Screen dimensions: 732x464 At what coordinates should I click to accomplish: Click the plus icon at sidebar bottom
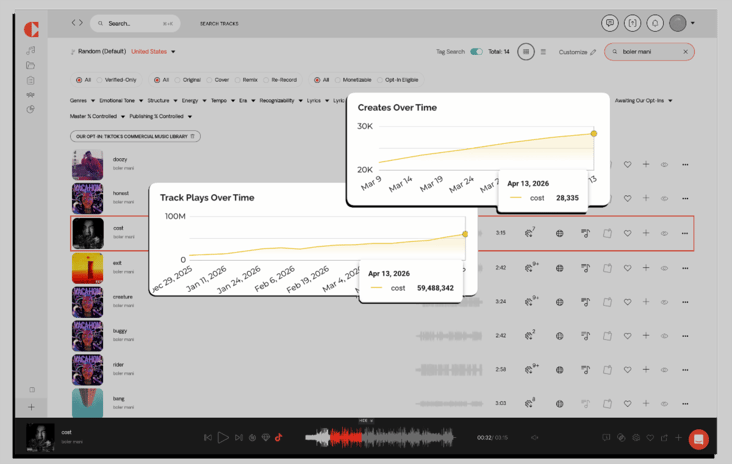point(31,407)
